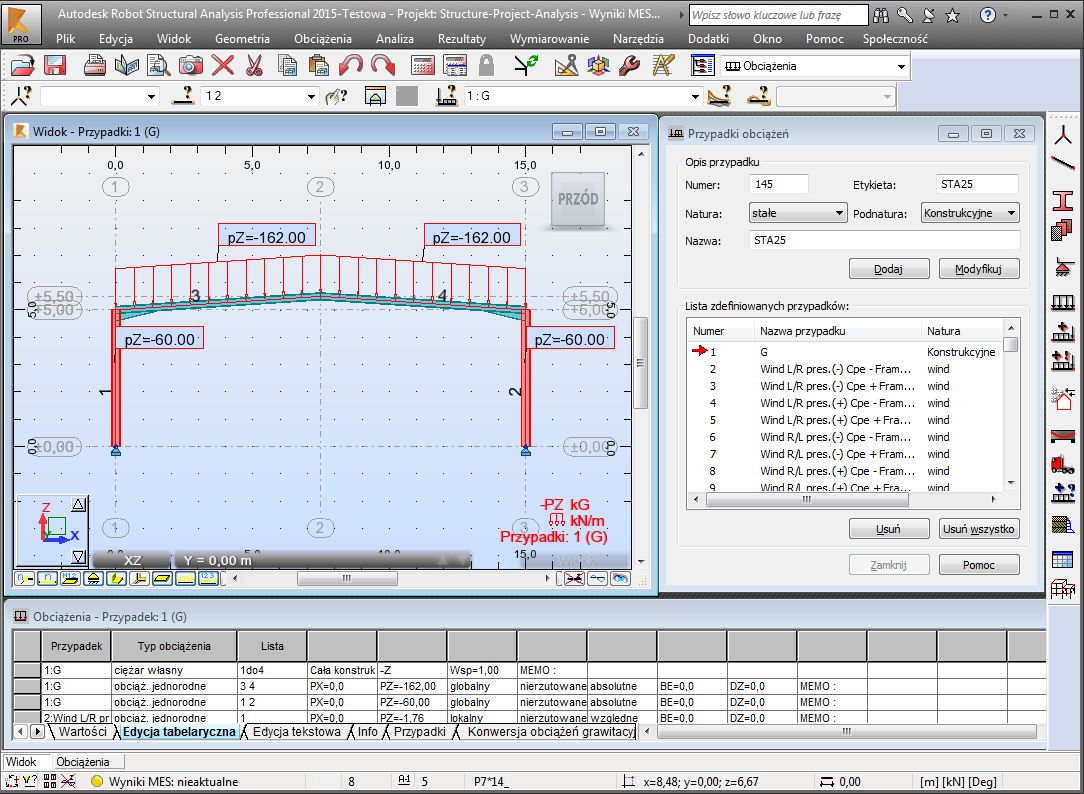The width and height of the screenshot is (1084, 794).
Task: Click the scissors cut icon
Action: coord(253,66)
